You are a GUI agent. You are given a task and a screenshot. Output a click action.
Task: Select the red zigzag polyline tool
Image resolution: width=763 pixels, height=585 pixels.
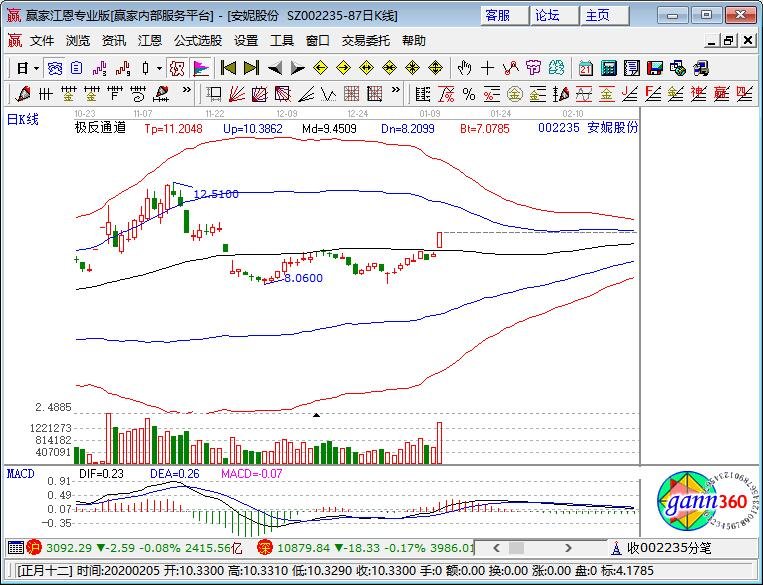(x=510, y=68)
